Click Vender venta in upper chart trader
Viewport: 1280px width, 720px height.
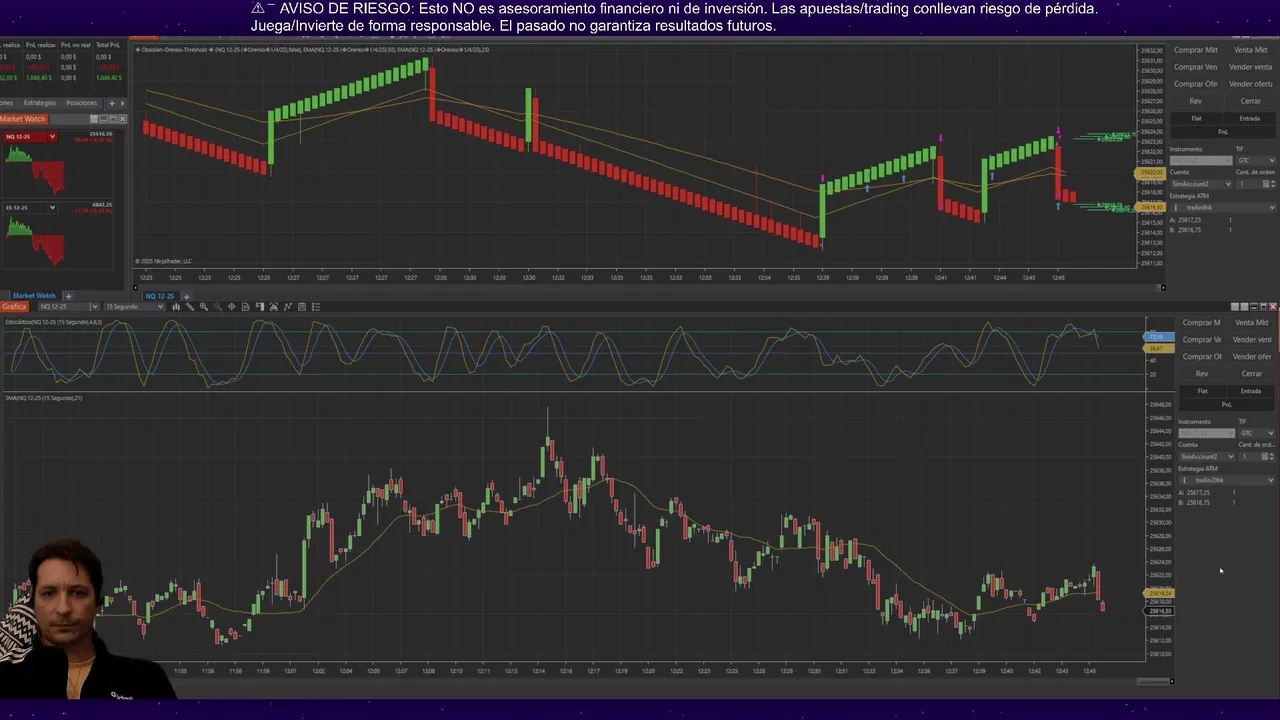[x=1250, y=67]
